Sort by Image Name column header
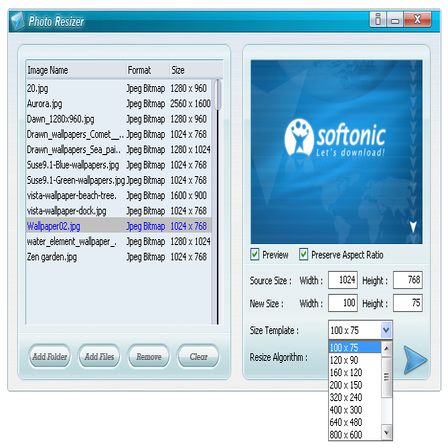Image resolution: width=448 pixels, height=448 pixels. click(76, 70)
